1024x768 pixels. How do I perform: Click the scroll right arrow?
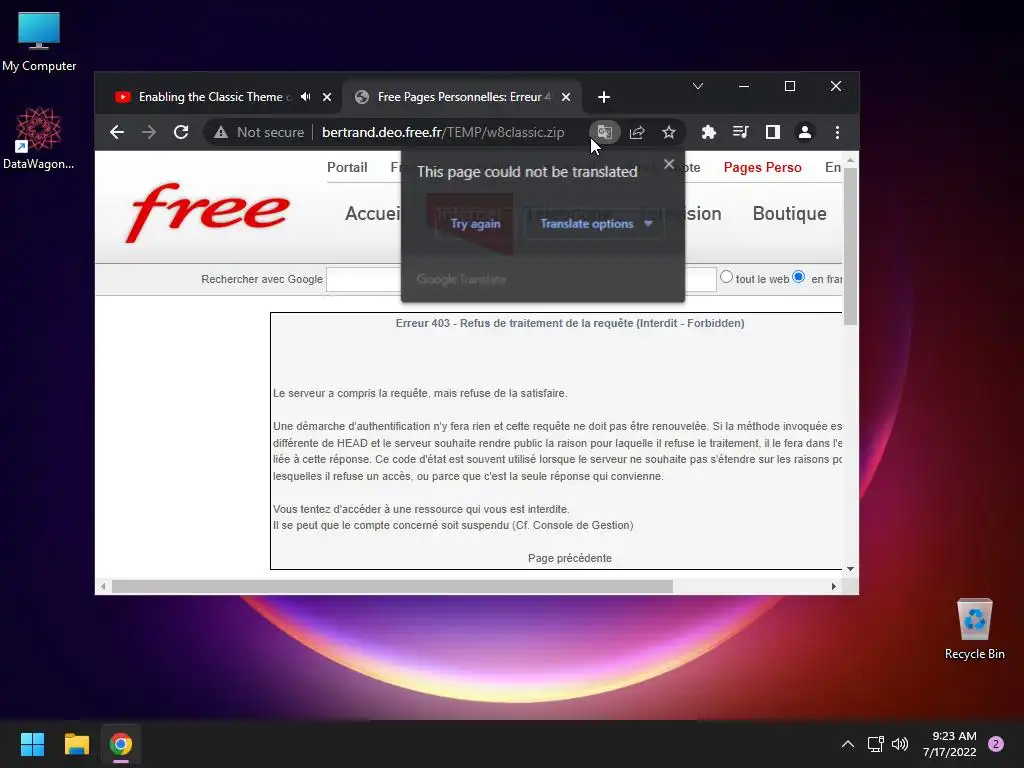(x=833, y=586)
